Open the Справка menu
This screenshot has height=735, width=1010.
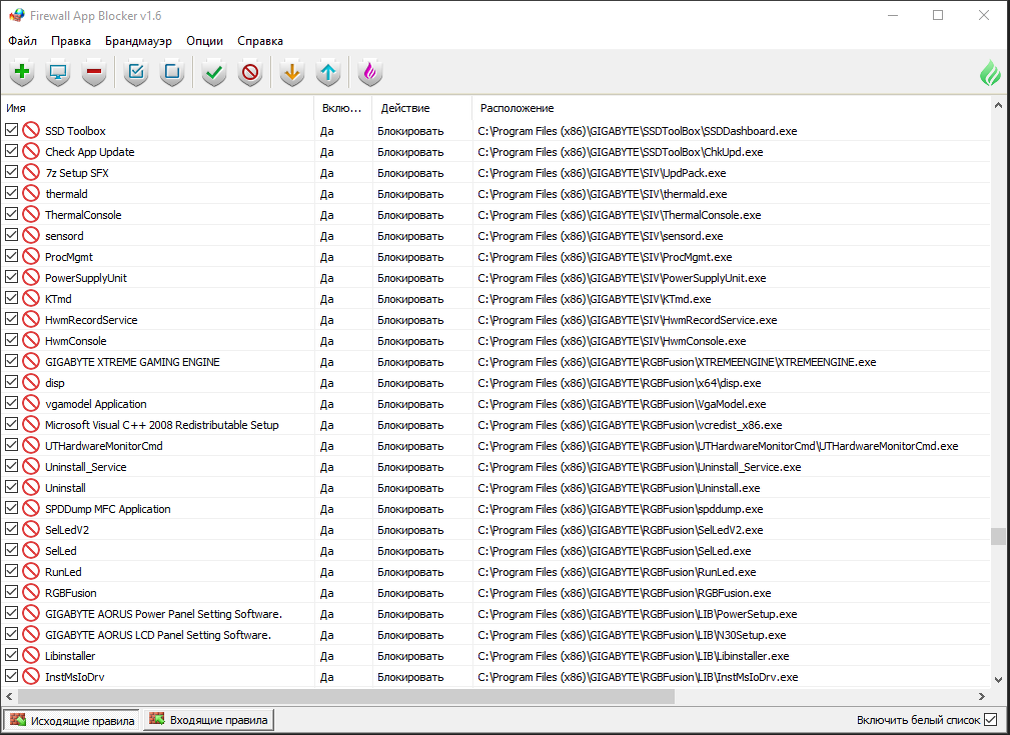click(260, 41)
